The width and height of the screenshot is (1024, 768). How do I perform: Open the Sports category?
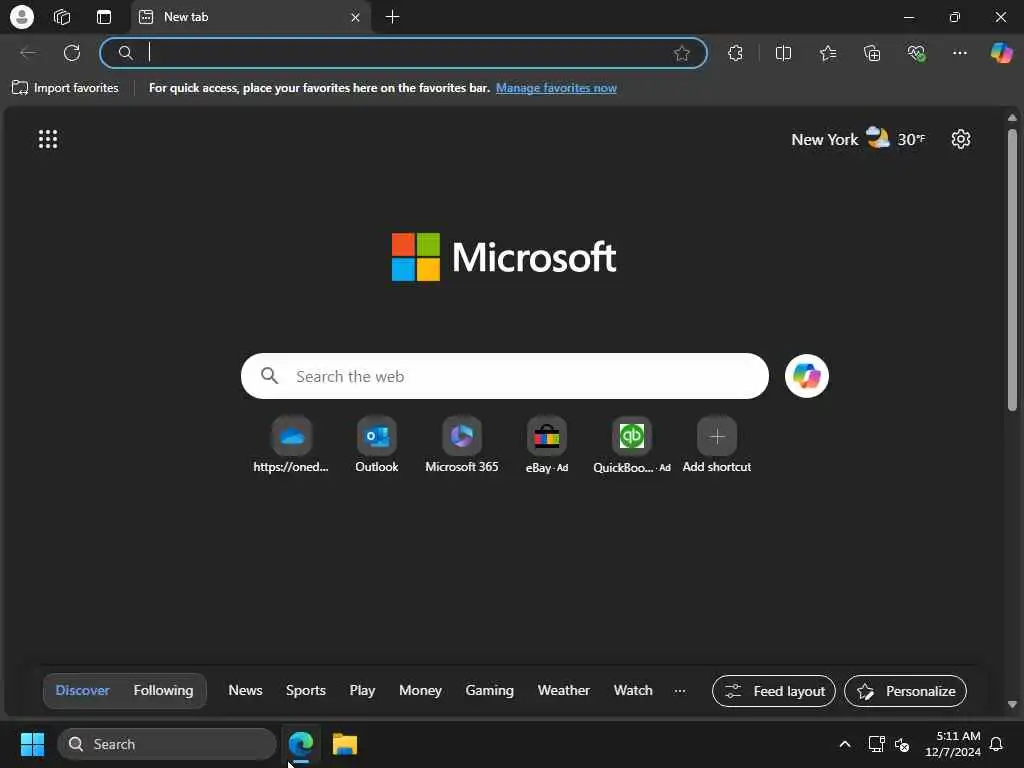pos(306,690)
